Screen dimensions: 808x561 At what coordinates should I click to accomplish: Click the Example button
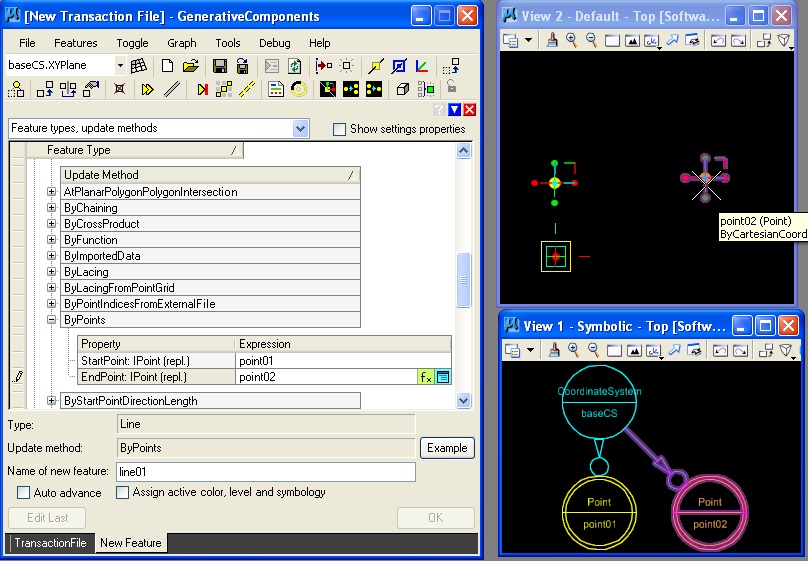[x=447, y=448]
